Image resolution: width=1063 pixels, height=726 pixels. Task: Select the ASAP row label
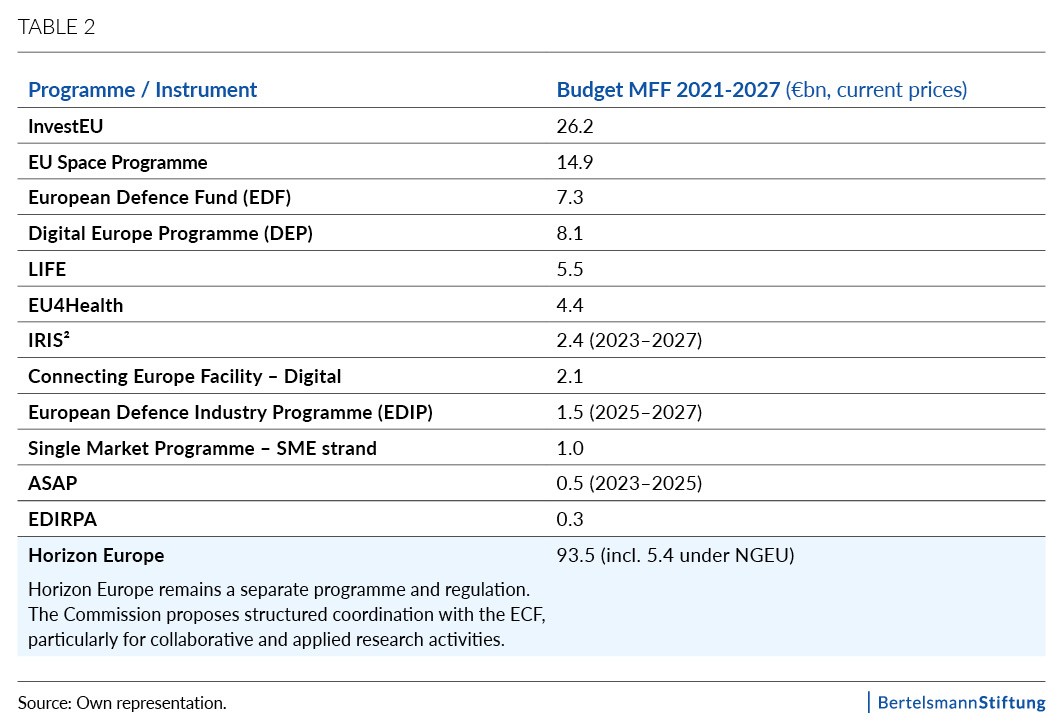(x=53, y=484)
